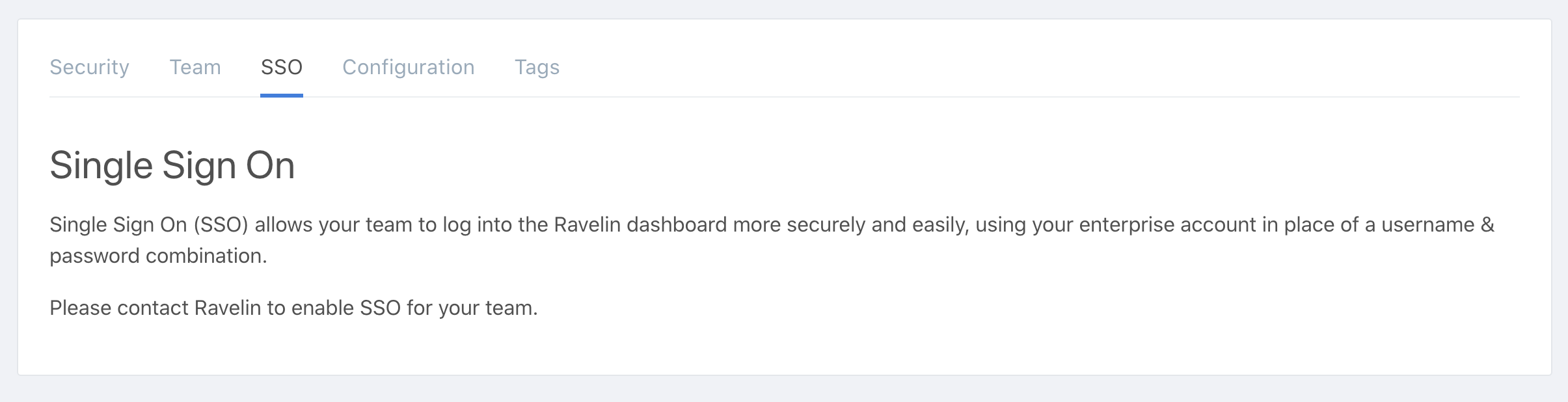Viewport: 1568px width, 402px height.
Task: Select the SSO tab
Action: click(281, 67)
